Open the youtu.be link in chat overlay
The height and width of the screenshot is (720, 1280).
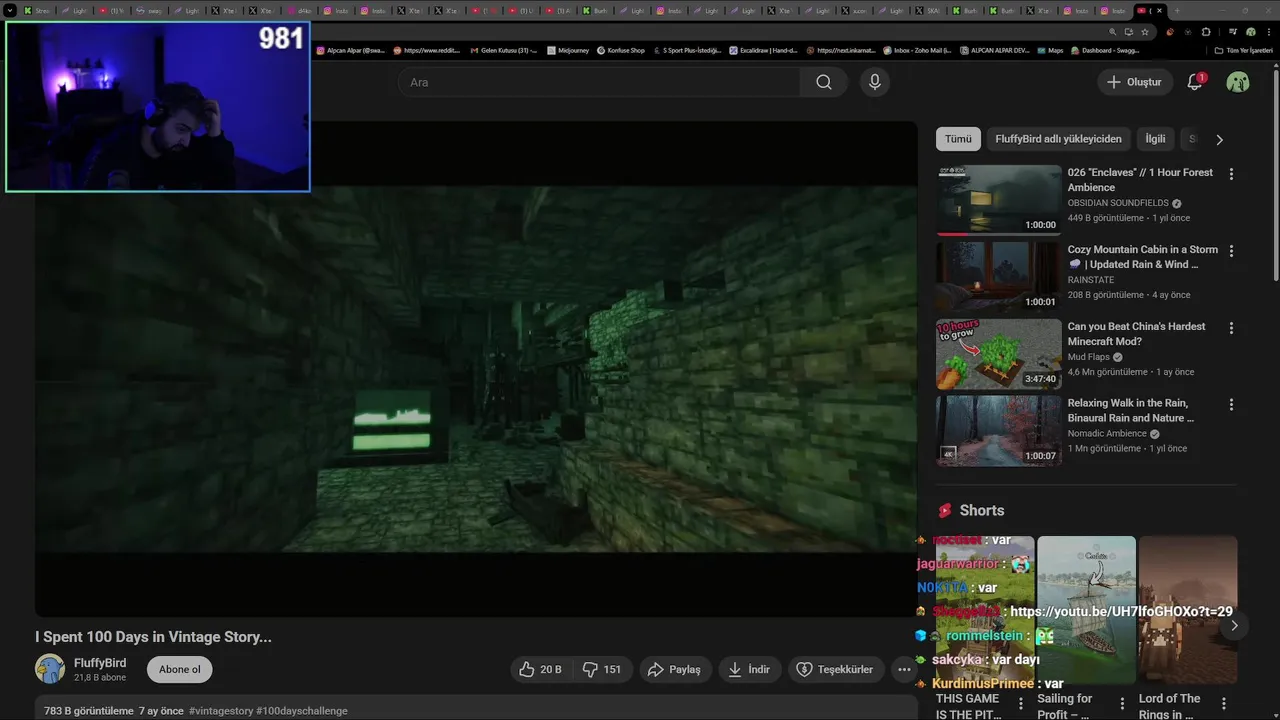(1121, 611)
